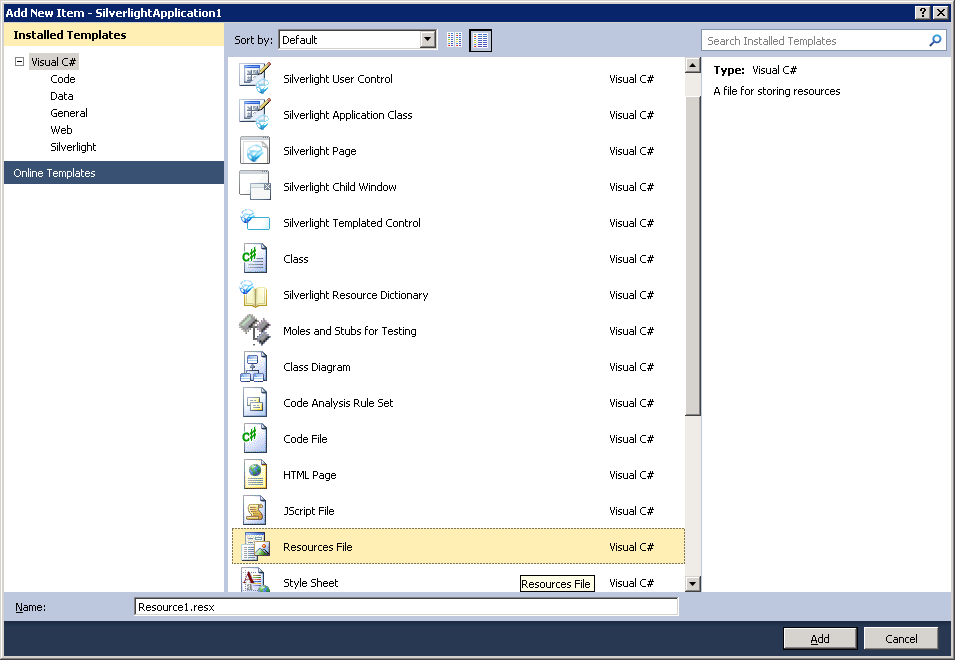Click the Code Analysis Rule Set icon
This screenshot has height=660, width=955.
coord(255,402)
